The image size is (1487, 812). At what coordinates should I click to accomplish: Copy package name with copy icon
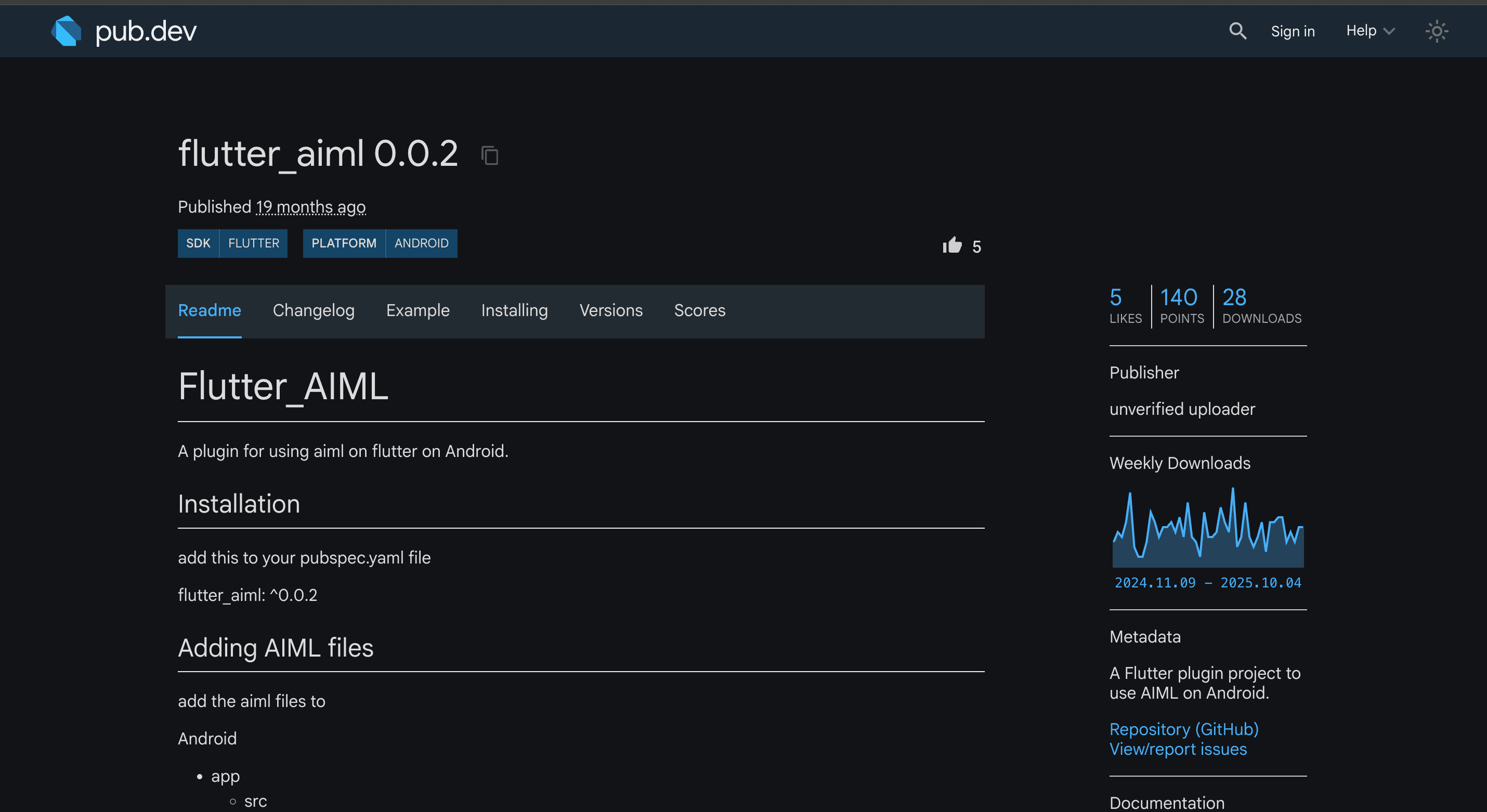(489, 155)
